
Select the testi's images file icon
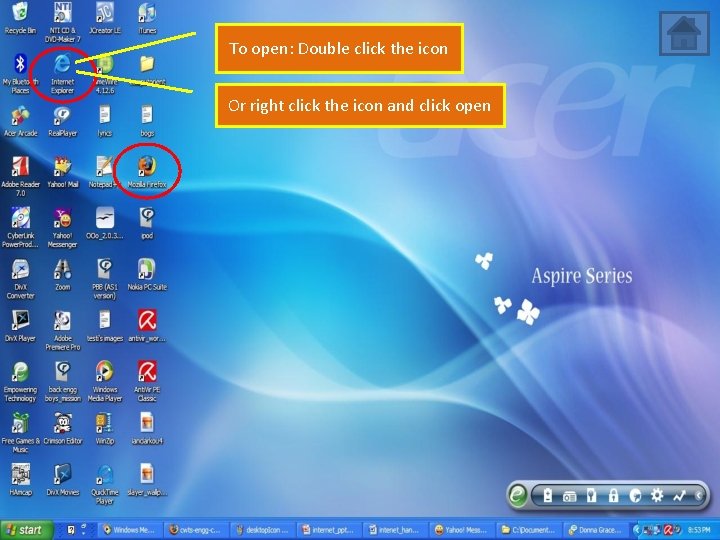[x=105, y=326]
